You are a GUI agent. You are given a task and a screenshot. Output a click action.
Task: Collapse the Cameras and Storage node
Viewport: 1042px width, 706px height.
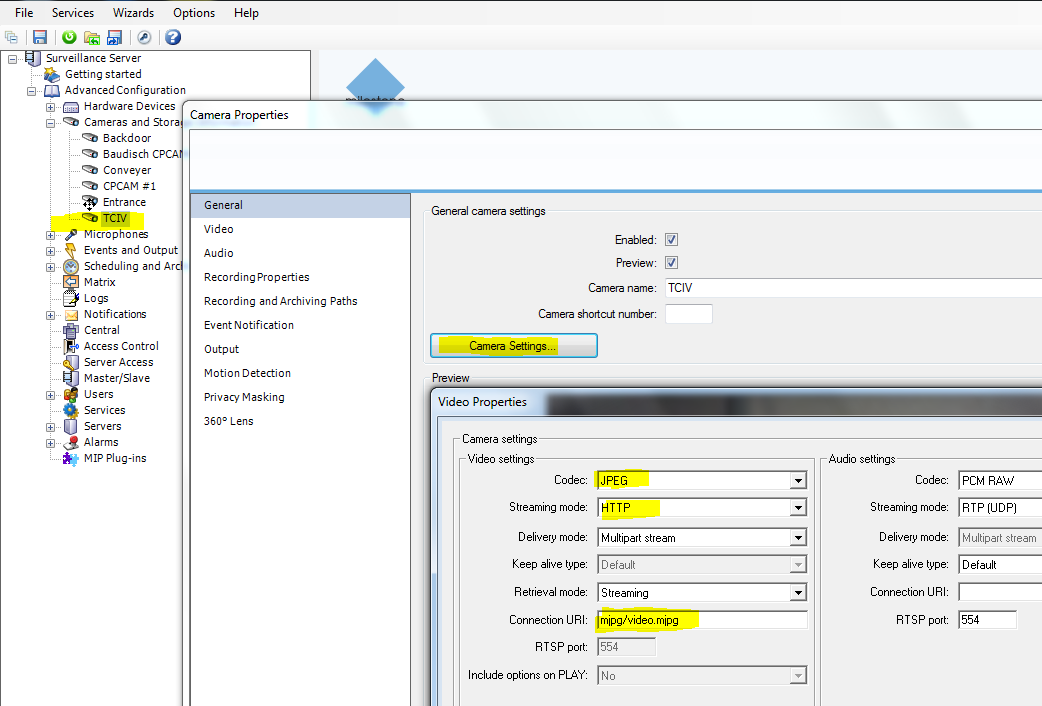50,122
